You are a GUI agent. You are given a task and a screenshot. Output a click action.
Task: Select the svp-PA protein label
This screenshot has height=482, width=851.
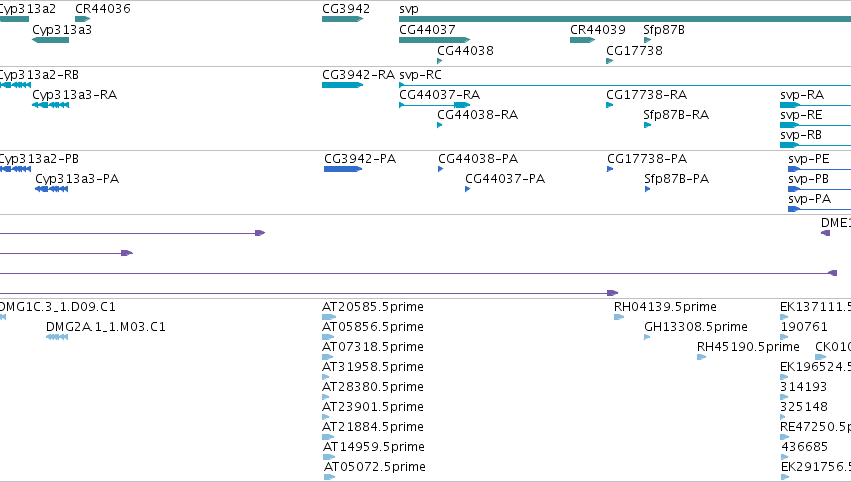pyautogui.click(x=809, y=199)
